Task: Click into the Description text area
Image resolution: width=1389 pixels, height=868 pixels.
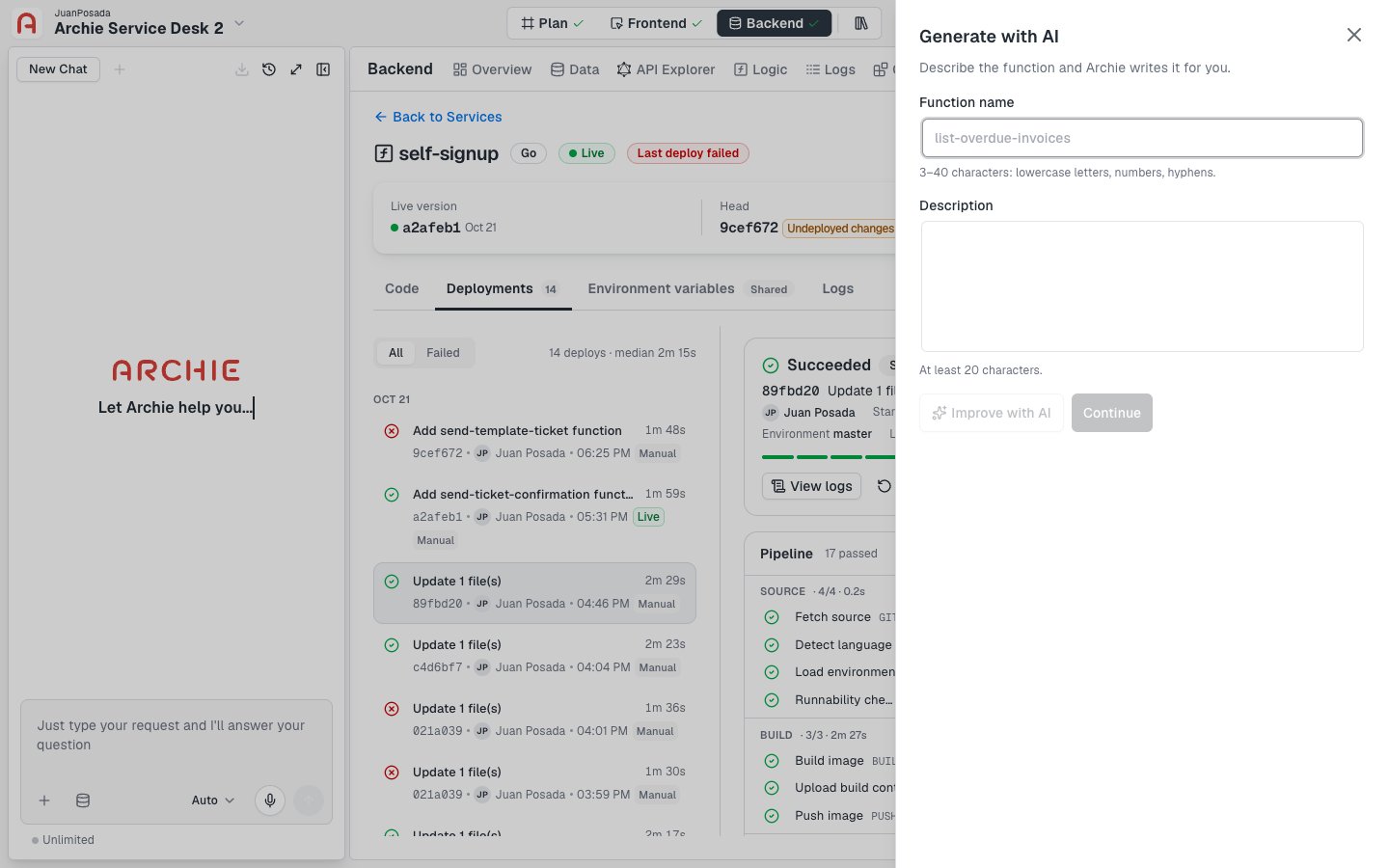Action: click(1142, 286)
